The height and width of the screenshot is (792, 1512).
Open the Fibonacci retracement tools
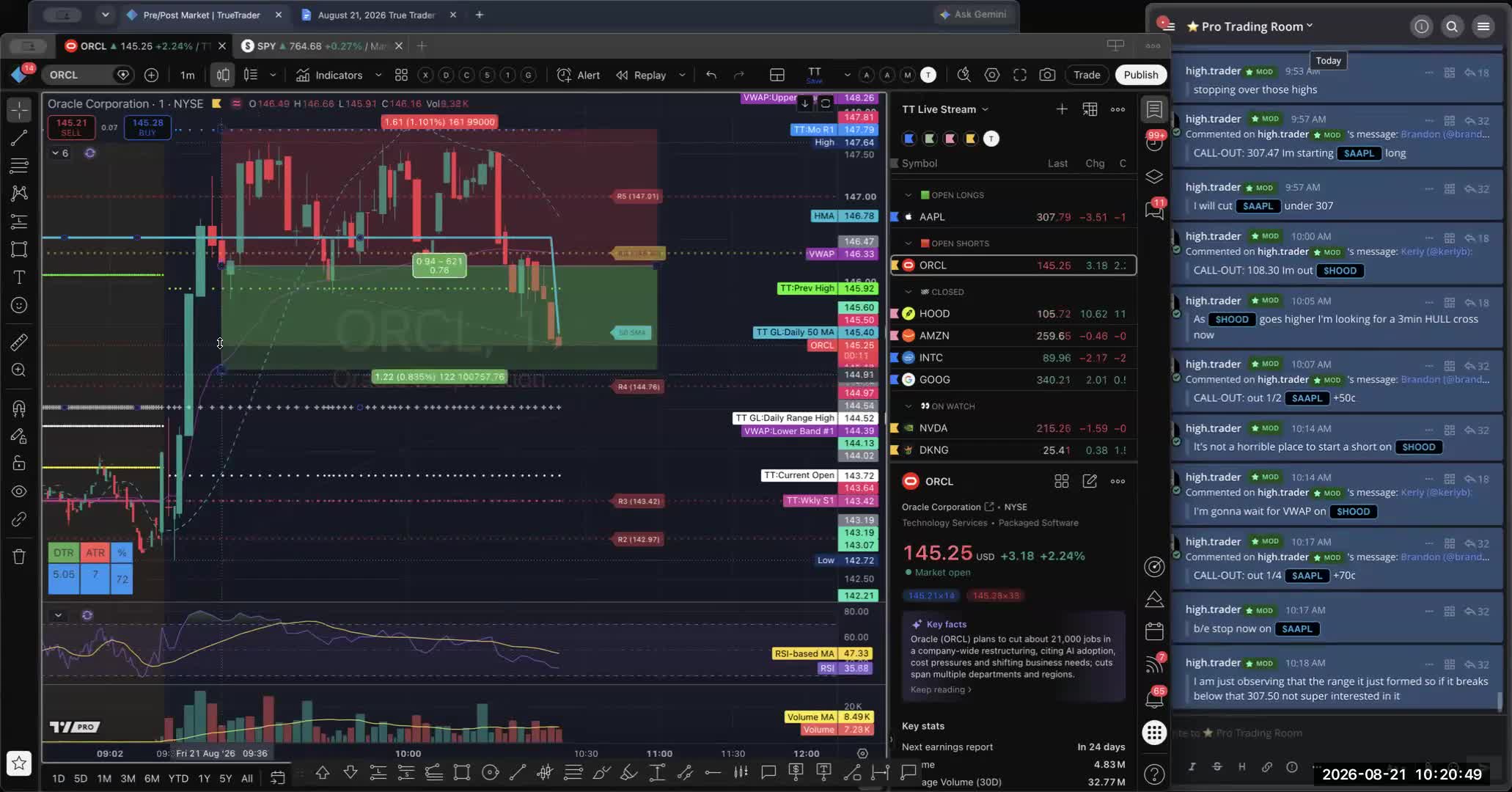[x=19, y=166]
